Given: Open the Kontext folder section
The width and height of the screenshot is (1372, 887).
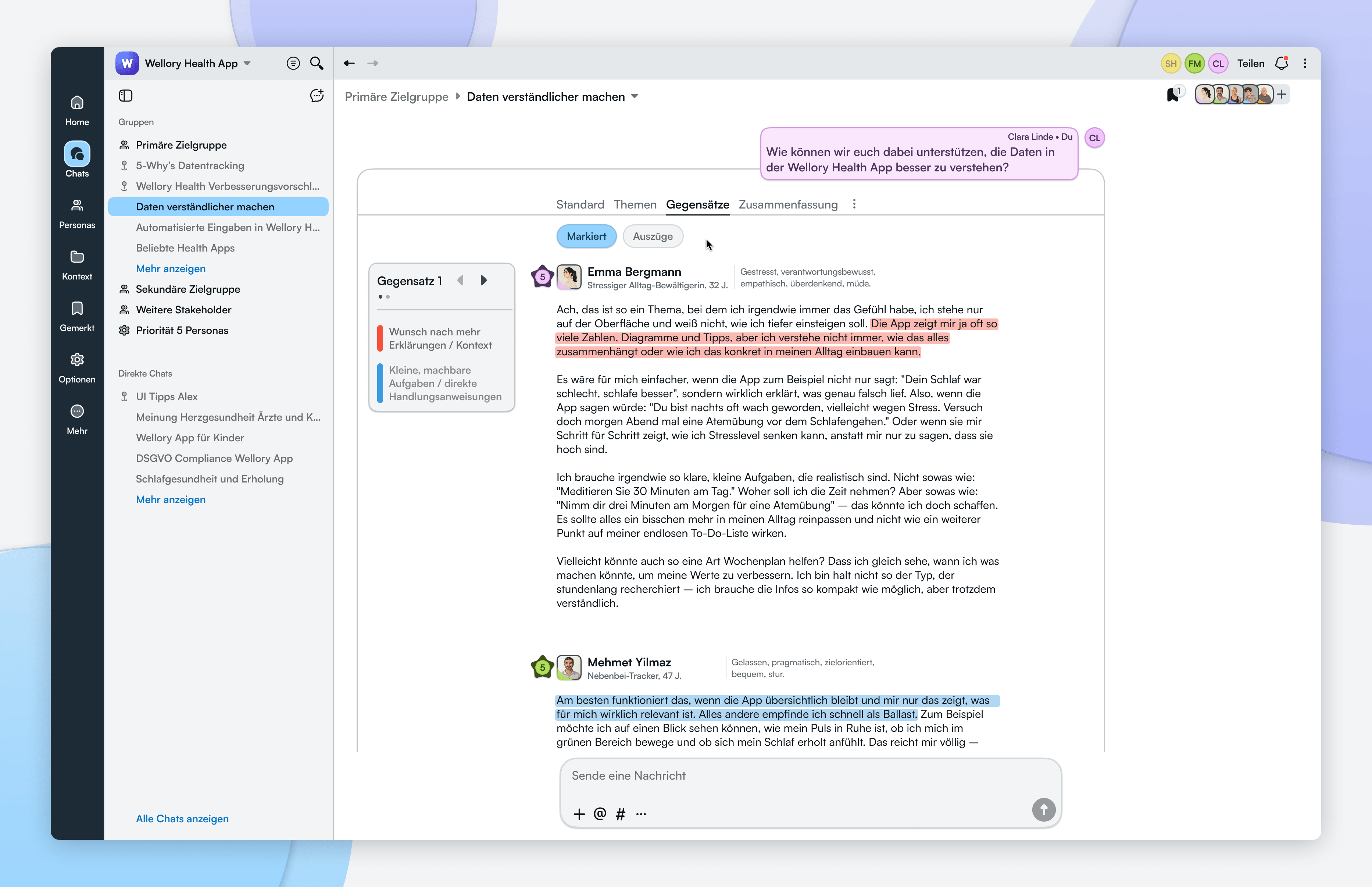Looking at the screenshot, I should 76,265.
